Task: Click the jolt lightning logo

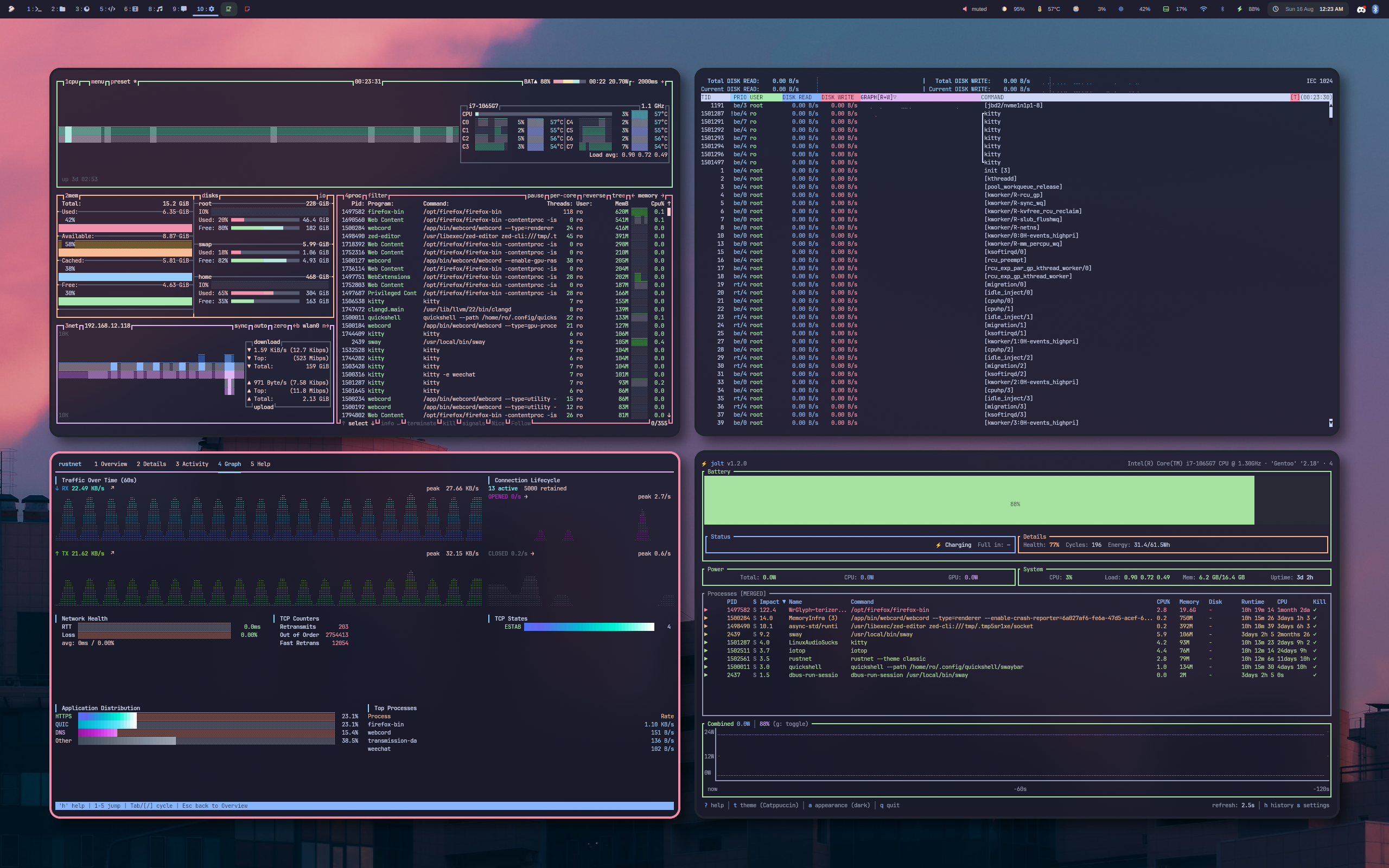Action: tap(704, 464)
